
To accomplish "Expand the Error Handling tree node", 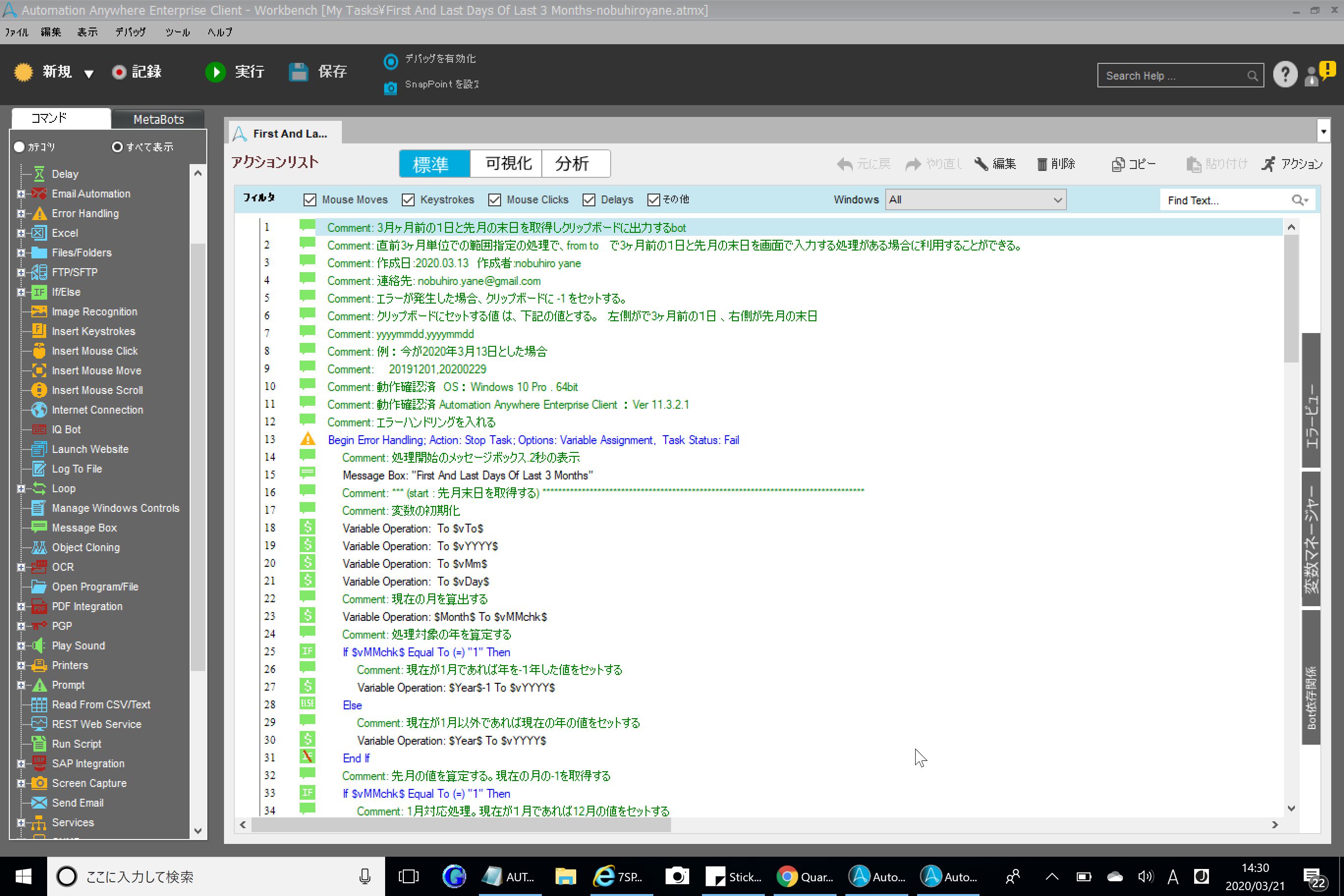I will [21, 213].
